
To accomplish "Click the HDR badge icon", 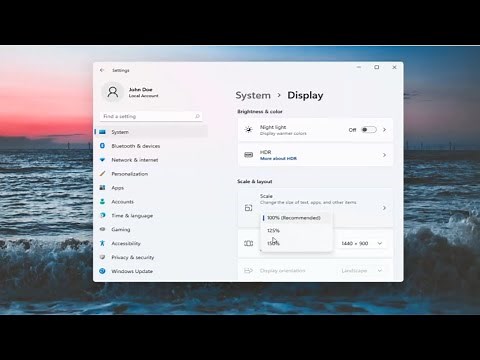I will coord(248,155).
